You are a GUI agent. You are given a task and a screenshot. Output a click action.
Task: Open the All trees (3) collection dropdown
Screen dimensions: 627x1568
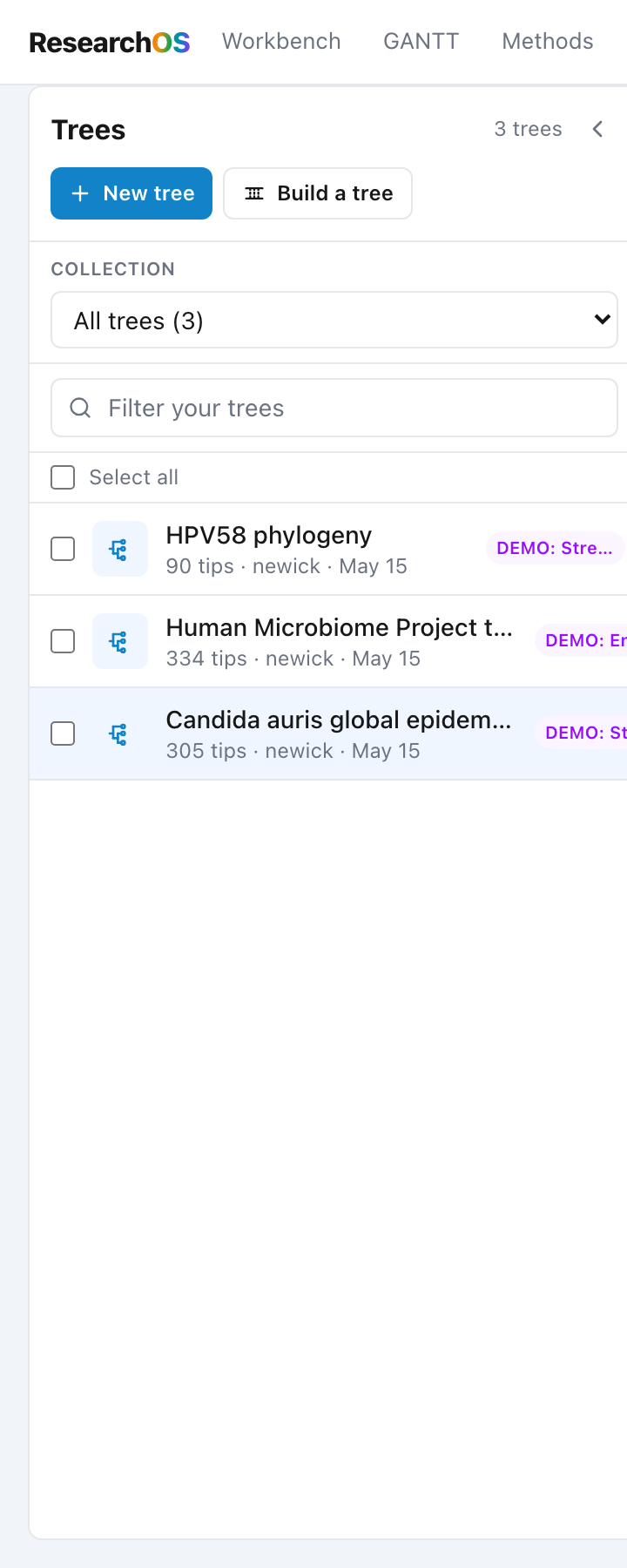pos(334,320)
